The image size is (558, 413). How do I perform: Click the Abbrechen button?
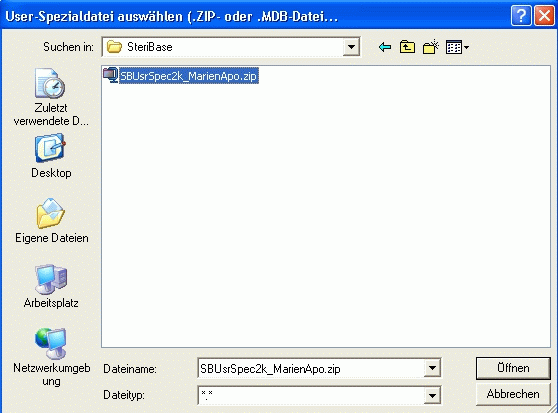513,394
